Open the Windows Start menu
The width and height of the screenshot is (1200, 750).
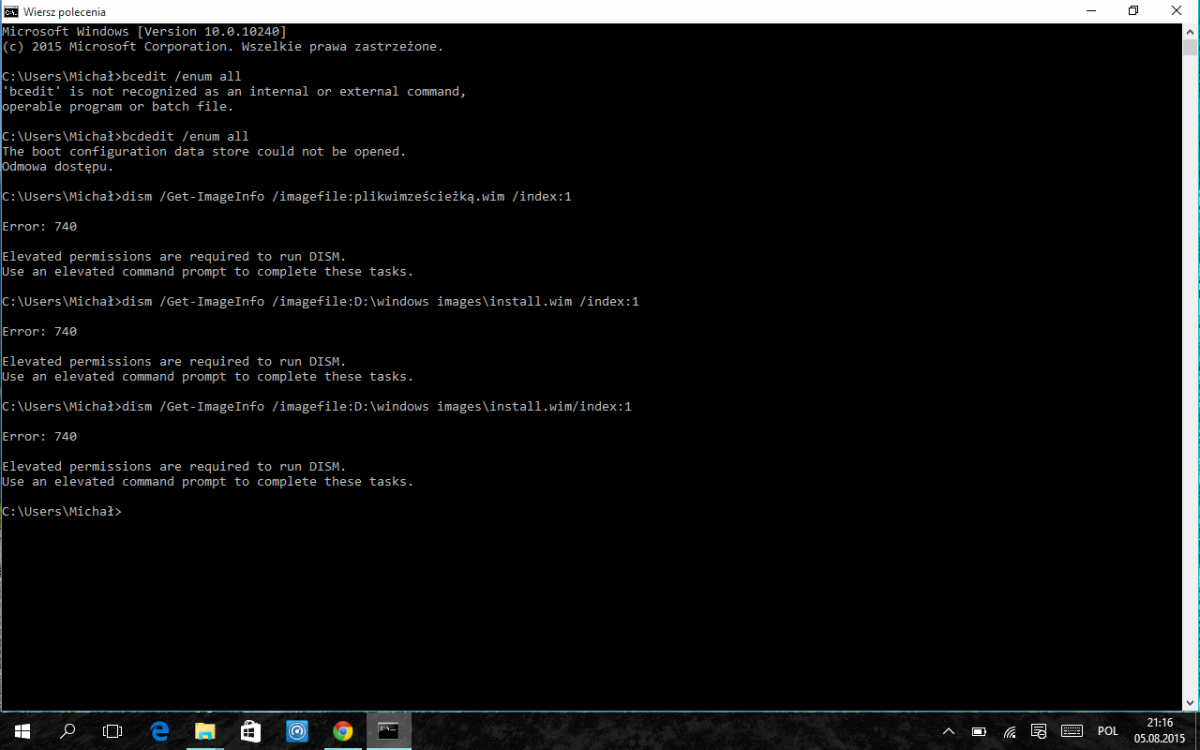(22, 731)
